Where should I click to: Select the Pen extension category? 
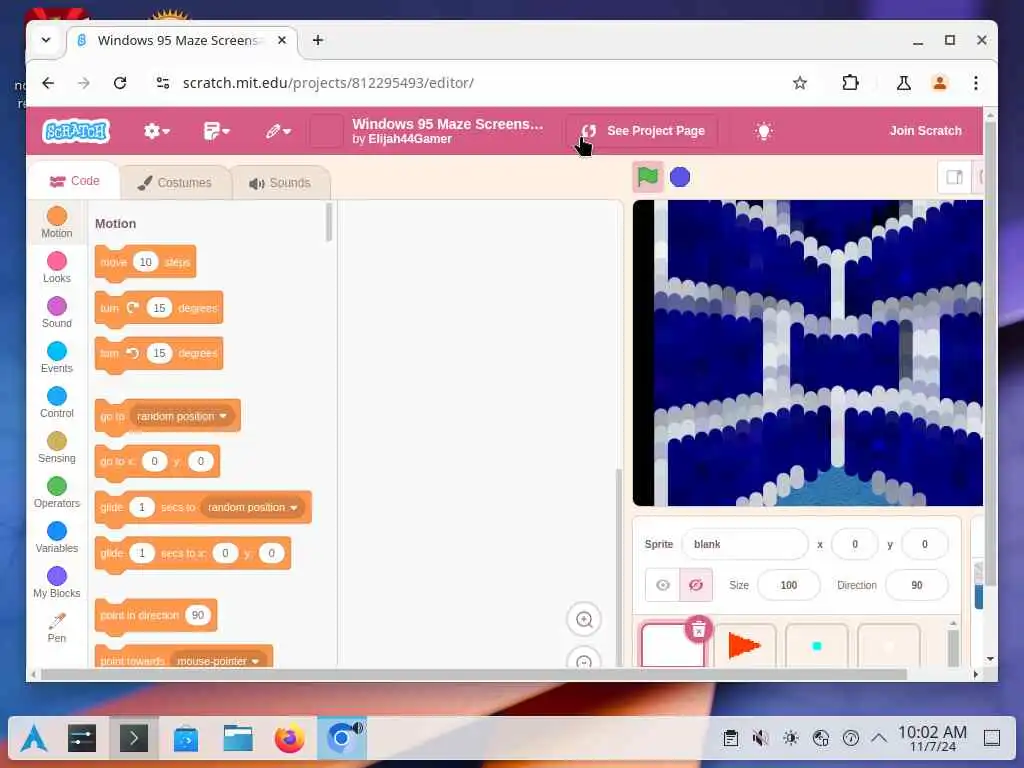(x=57, y=628)
